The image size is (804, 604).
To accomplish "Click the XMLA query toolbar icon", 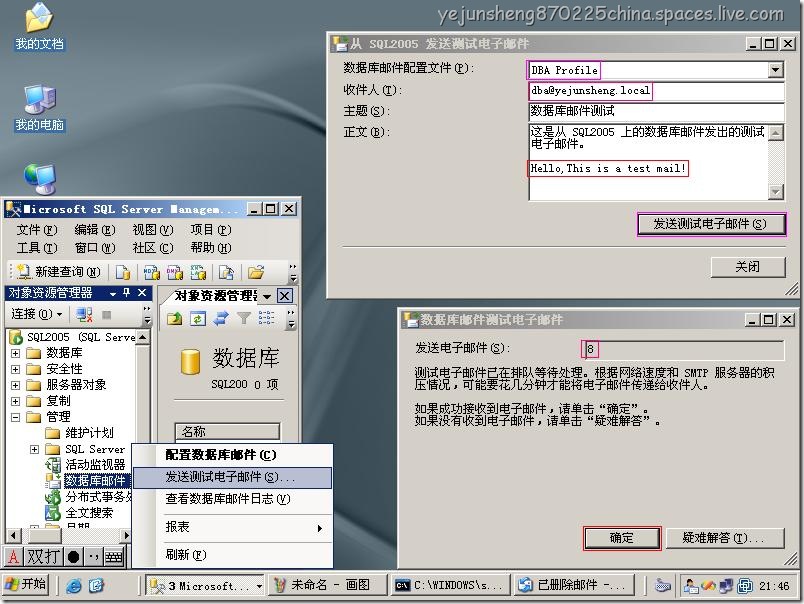I will coord(198,272).
